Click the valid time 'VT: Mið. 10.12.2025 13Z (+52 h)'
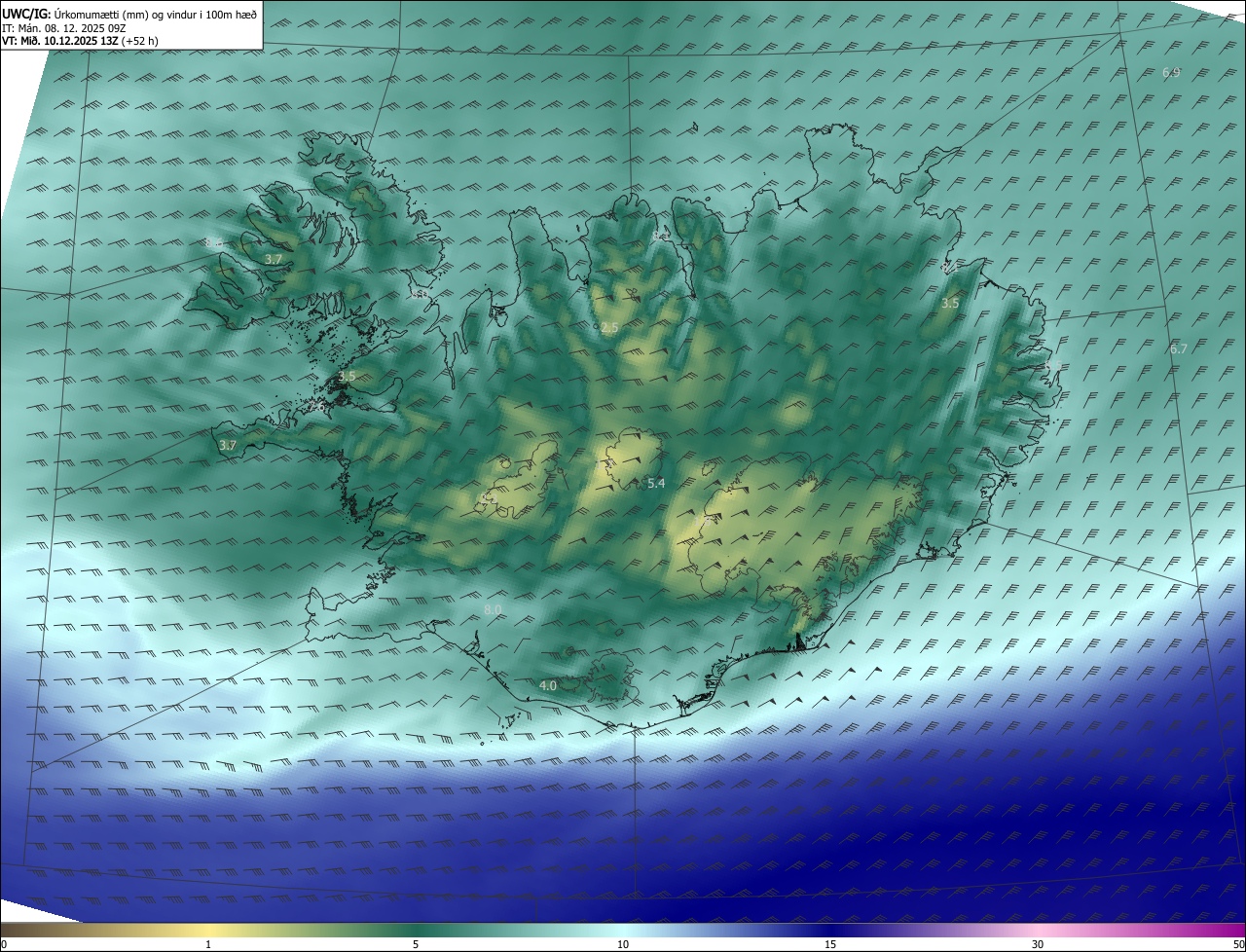The width and height of the screenshot is (1246, 952). point(80,41)
